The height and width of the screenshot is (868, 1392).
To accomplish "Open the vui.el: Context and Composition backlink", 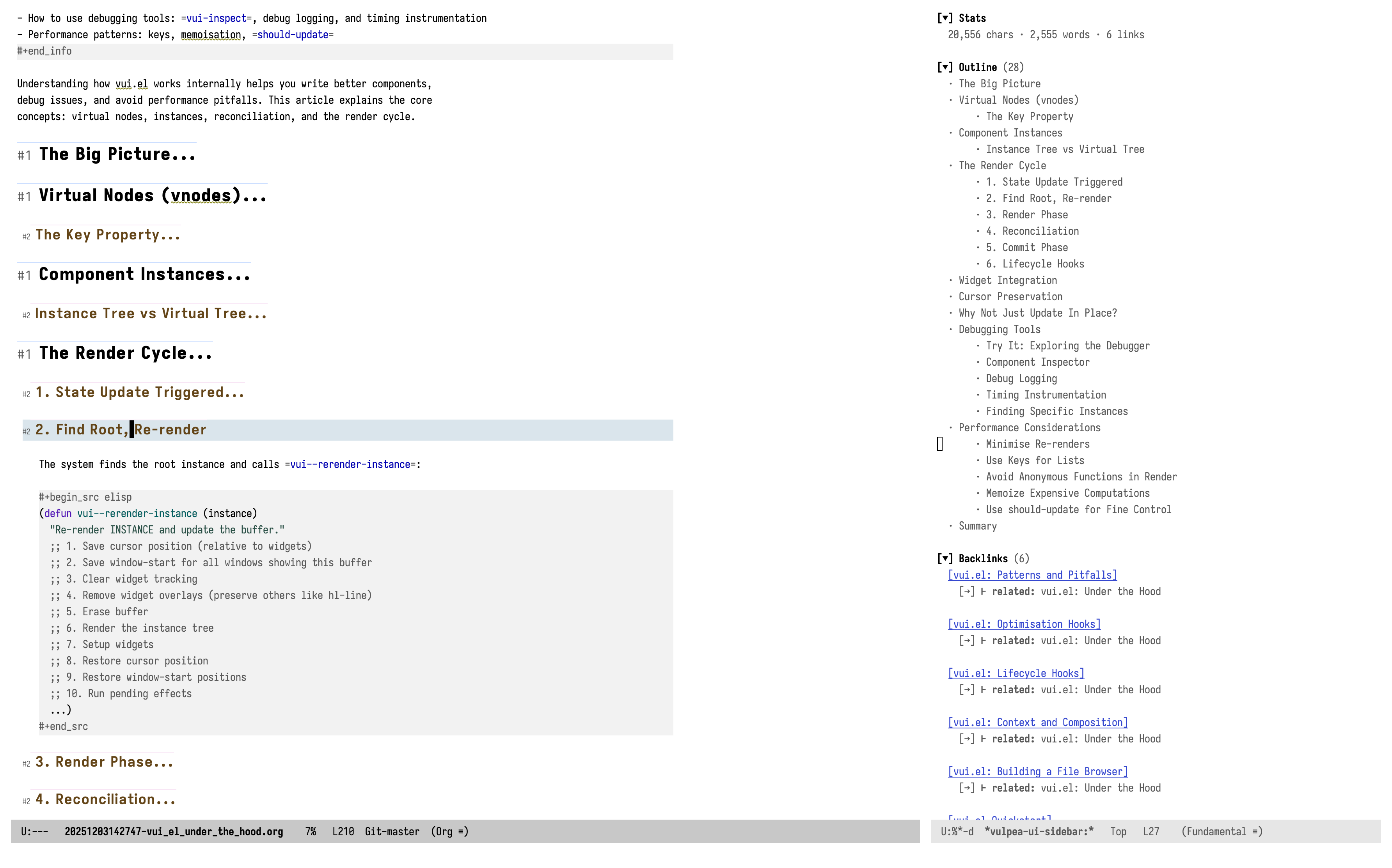I will (1038, 723).
